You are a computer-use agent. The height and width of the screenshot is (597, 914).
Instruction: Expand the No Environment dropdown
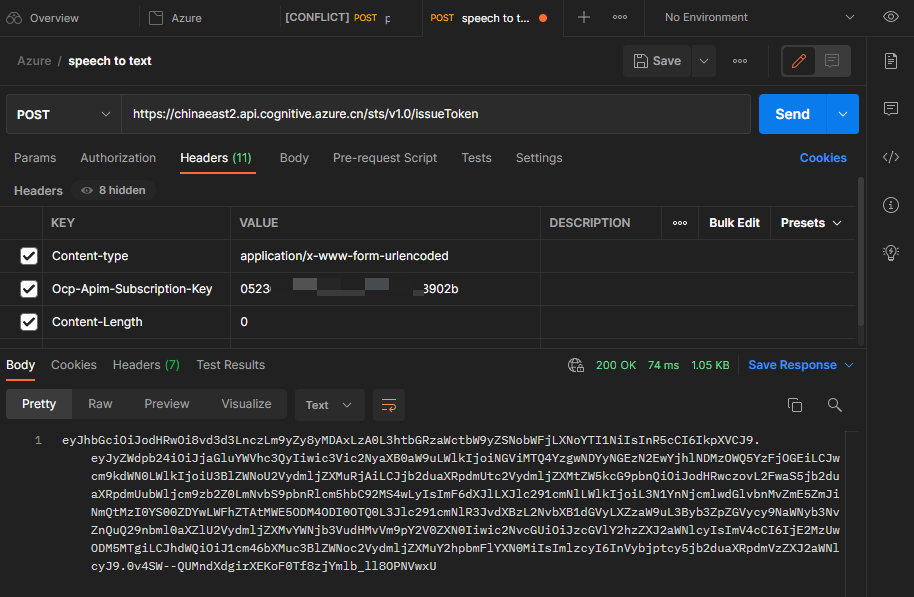(x=759, y=17)
